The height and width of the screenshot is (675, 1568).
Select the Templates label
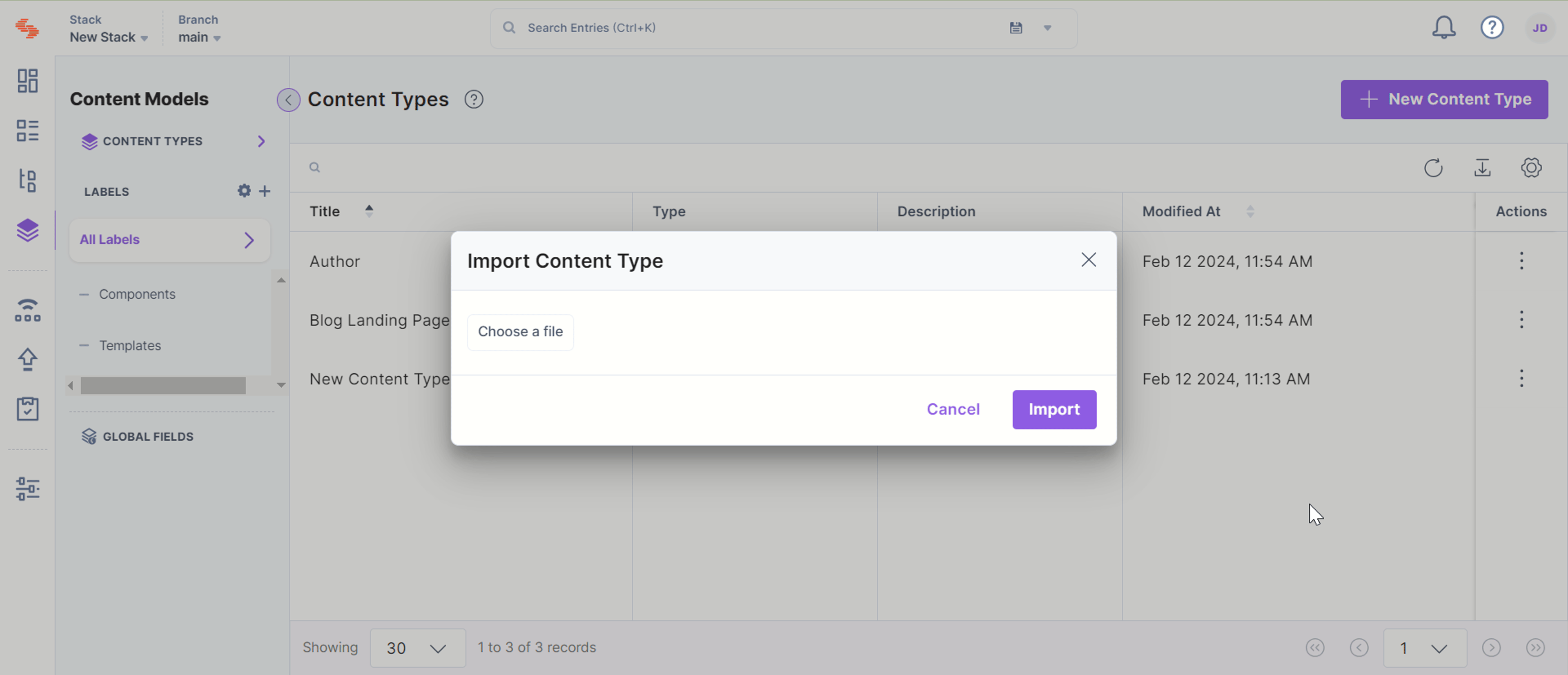coord(130,345)
